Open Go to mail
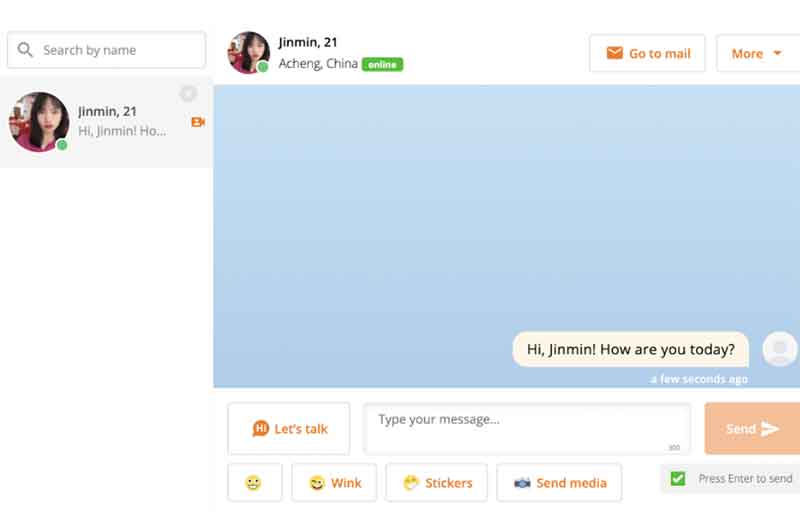The height and width of the screenshot is (525, 800). [x=647, y=54]
